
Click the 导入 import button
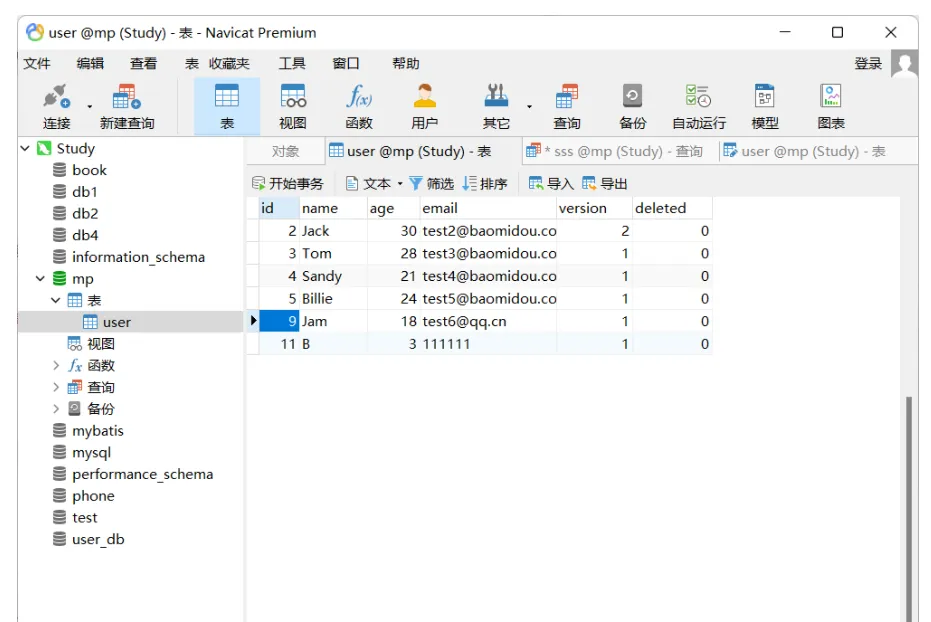click(x=552, y=184)
